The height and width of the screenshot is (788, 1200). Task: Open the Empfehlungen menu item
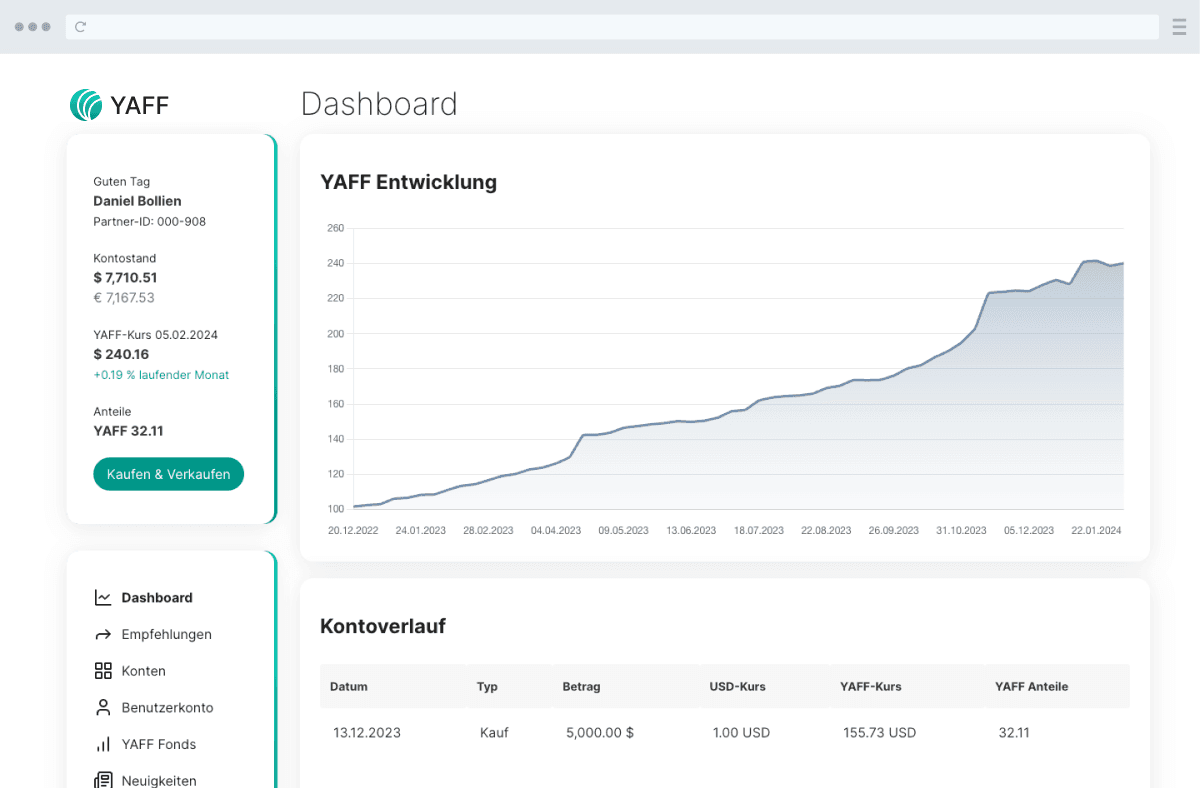tap(166, 635)
